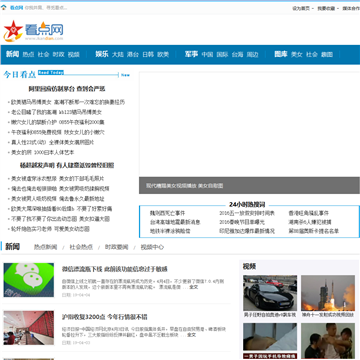Click the 看点网 star logo image
This screenshot has height=360, width=360.
[x=33, y=31]
